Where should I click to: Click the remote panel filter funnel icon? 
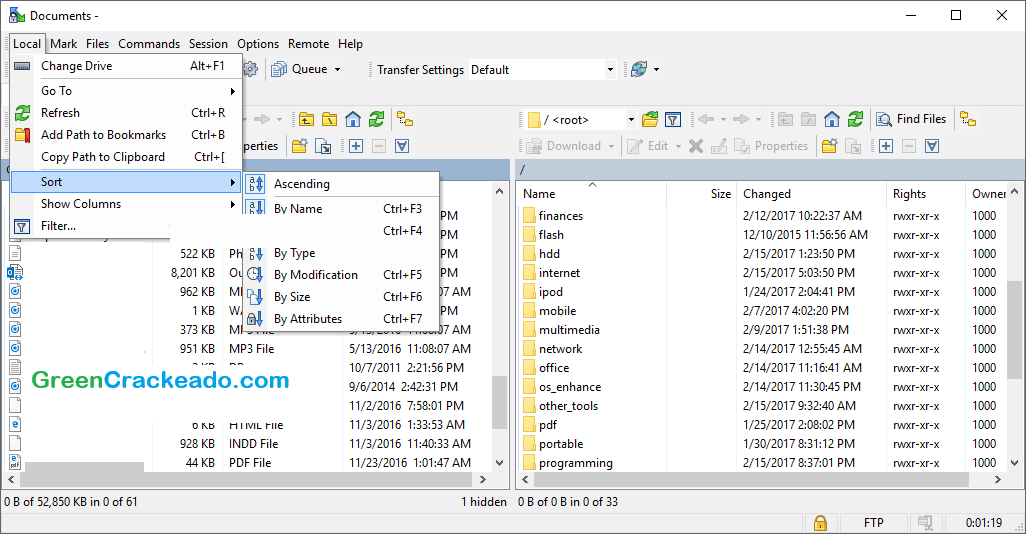click(x=673, y=119)
